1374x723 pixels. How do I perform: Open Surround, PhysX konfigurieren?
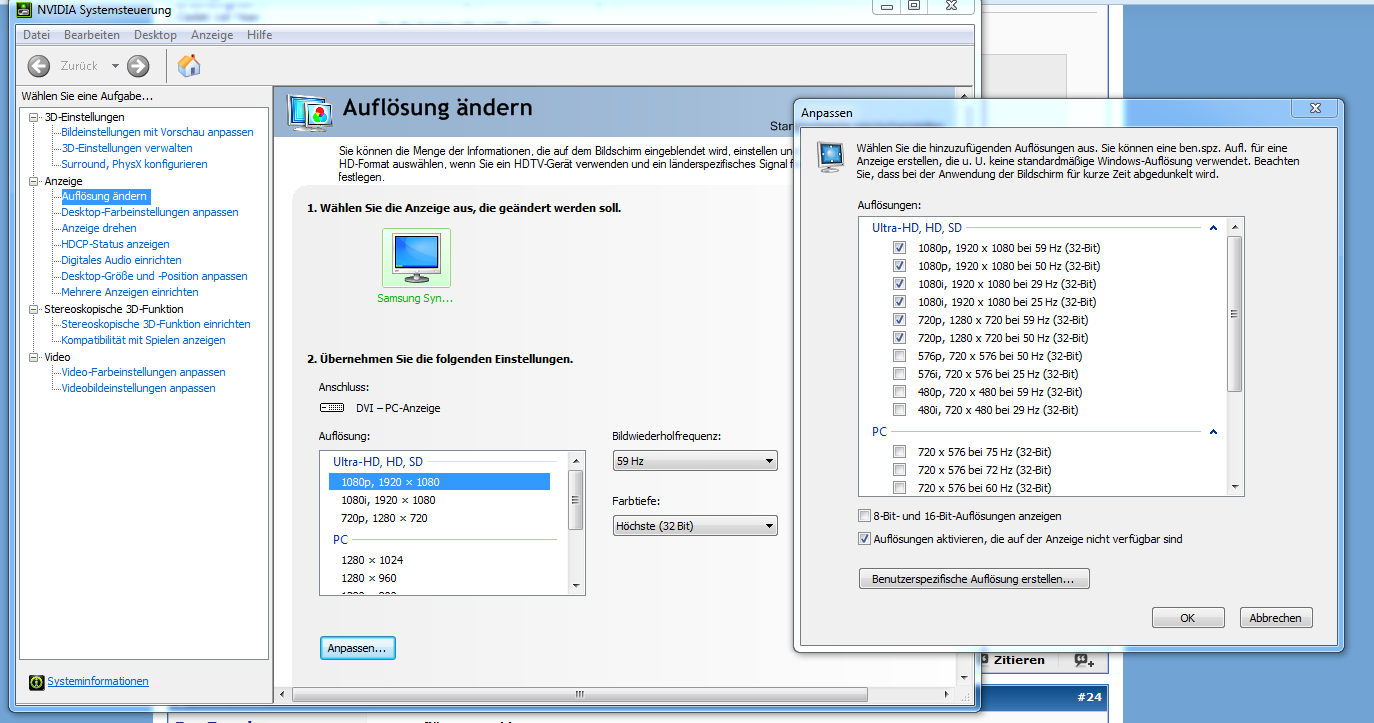[134, 164]
